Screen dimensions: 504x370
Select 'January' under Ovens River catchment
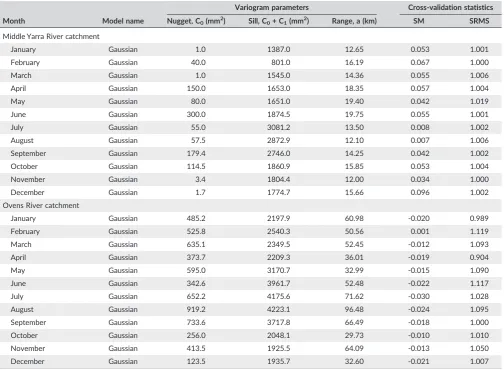click(x=23, y=218)
